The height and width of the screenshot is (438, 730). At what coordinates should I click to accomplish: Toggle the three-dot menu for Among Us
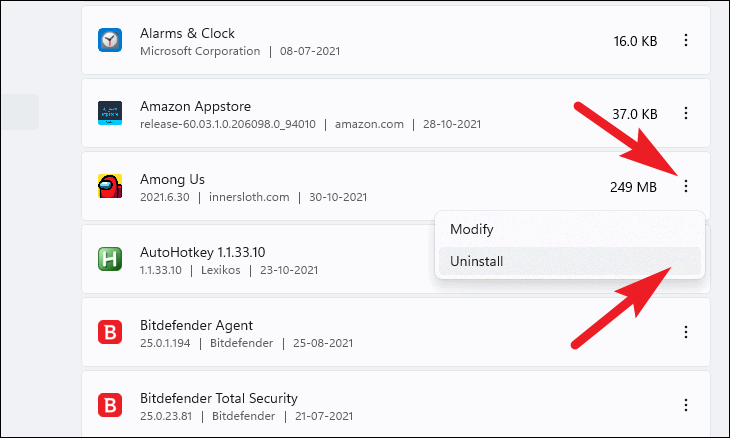tap(686, 186)
